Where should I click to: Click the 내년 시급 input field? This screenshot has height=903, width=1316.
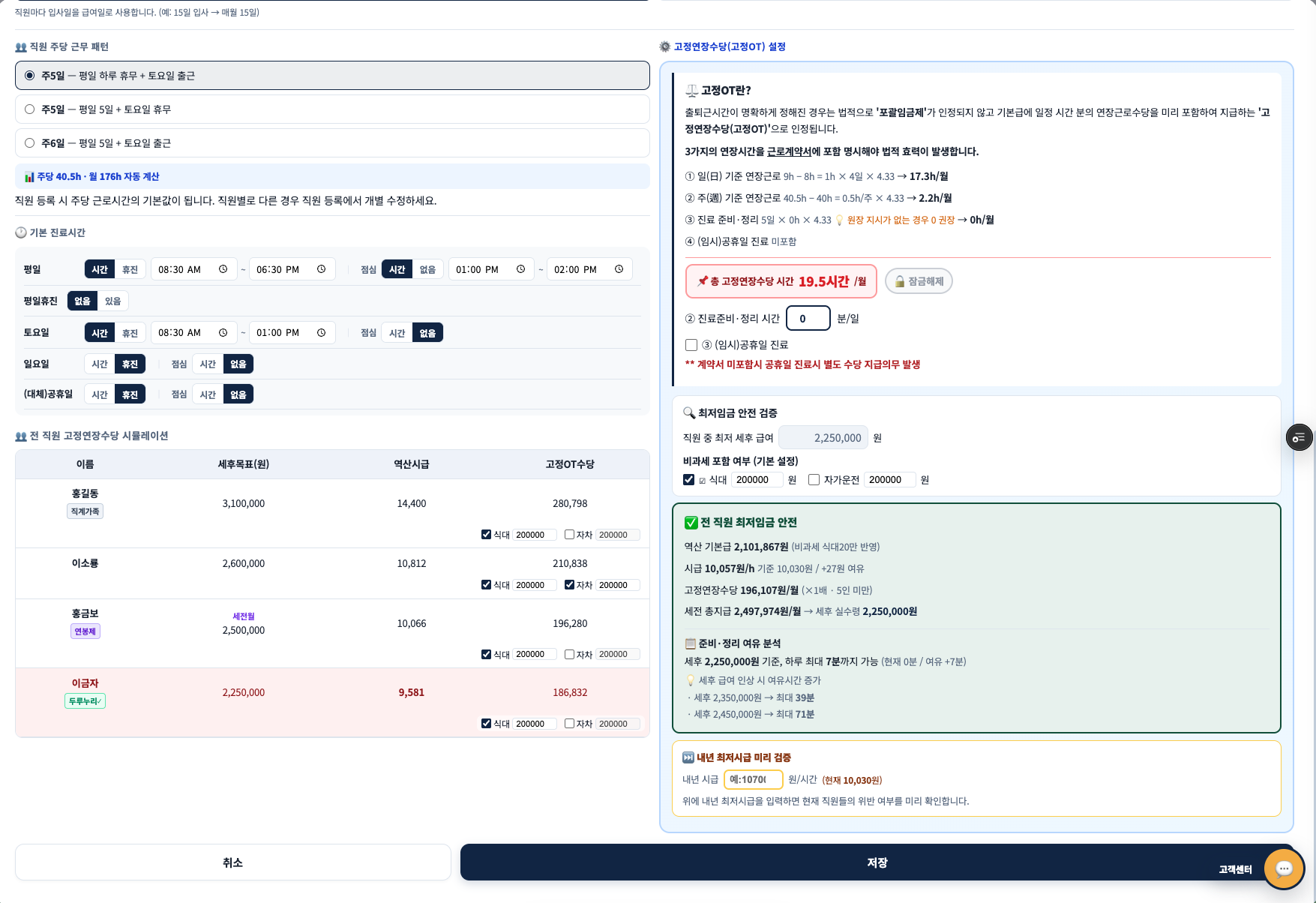pyautogui.click(x=753, y=780)
